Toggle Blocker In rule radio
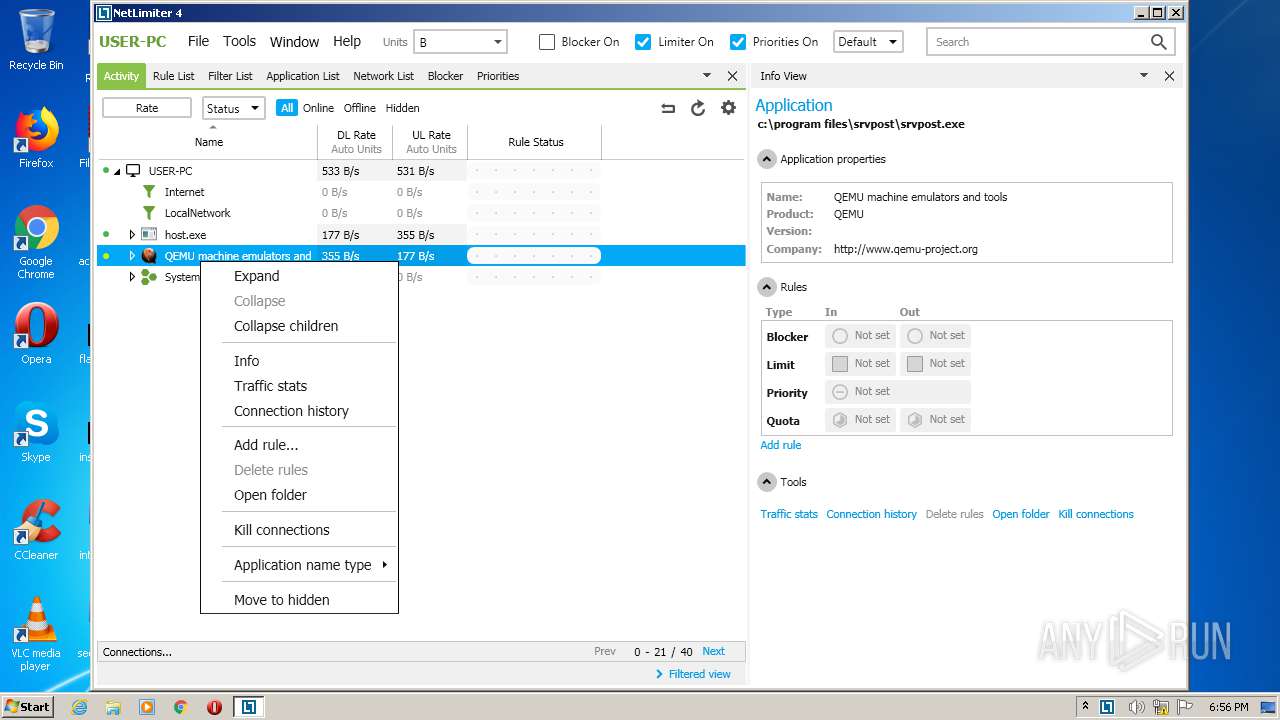 click(x=840, y=336)
